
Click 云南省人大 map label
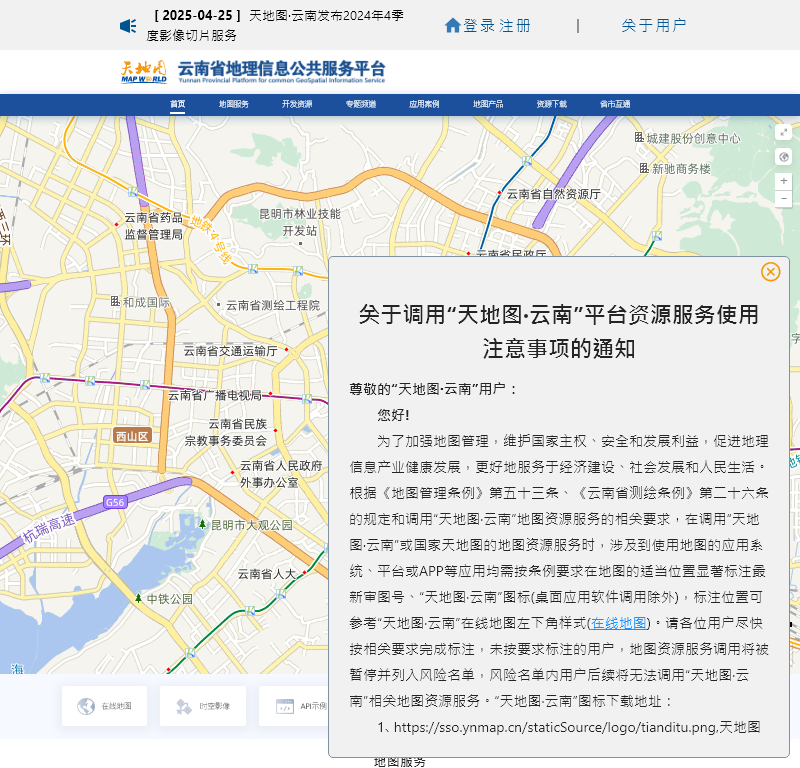point(267,574)
